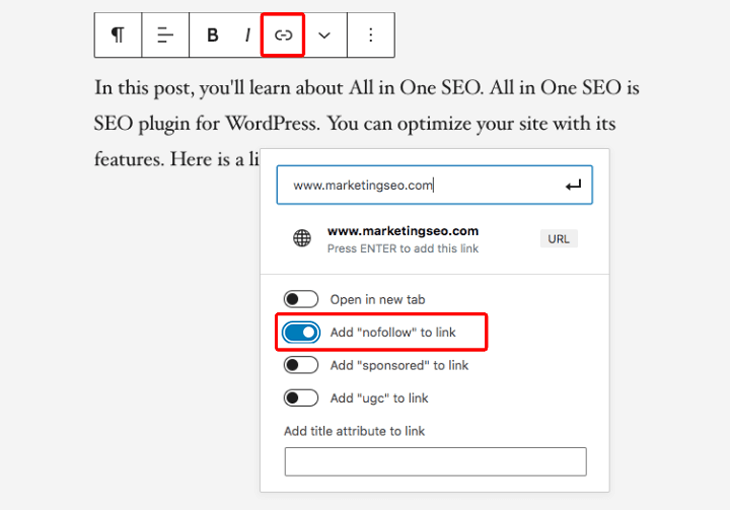The height and width of the screenshot is (510, 730).
Task: Enable the Open in new tab toggle
Action: (301, 299)
